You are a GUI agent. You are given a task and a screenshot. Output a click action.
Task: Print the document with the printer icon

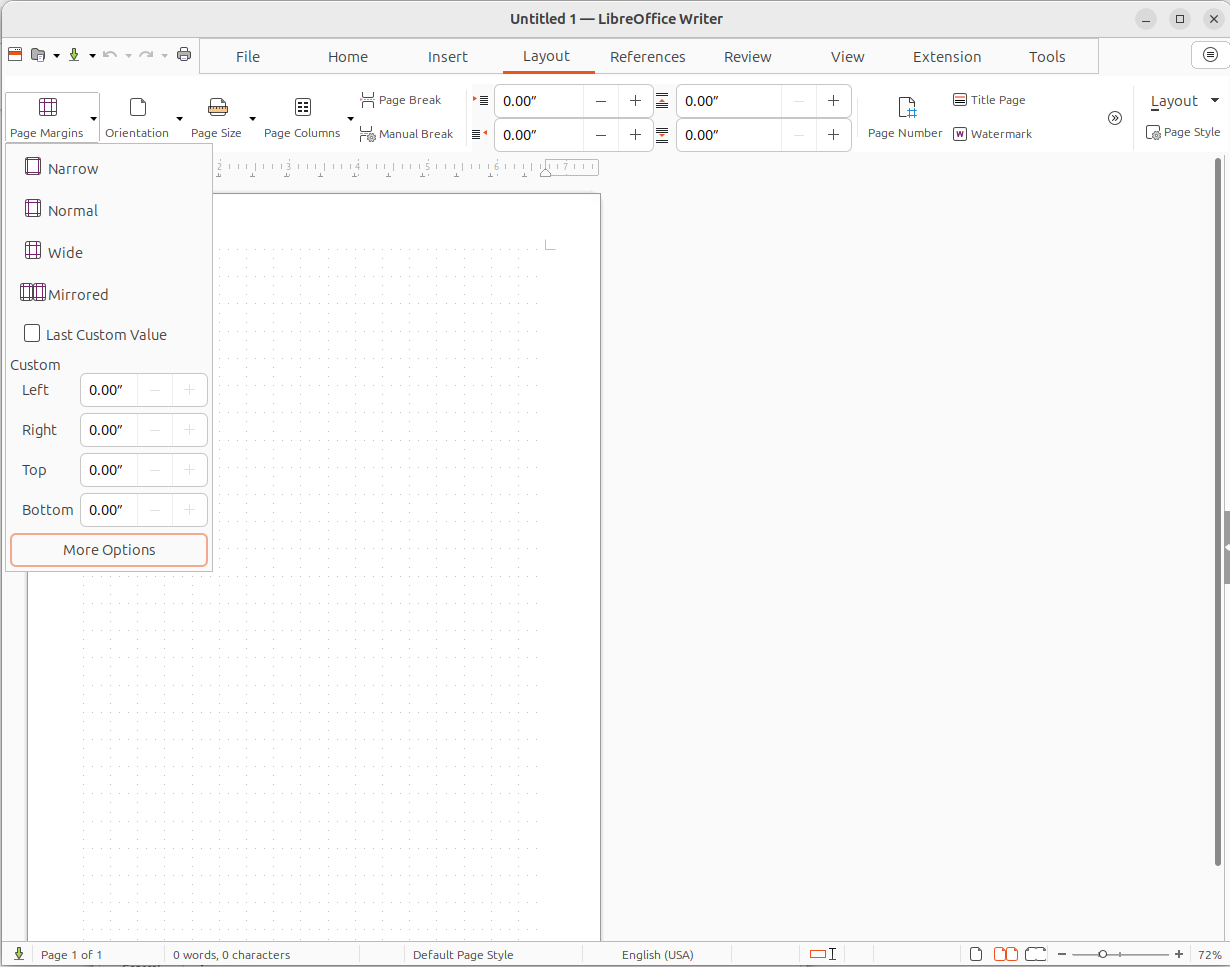184,55
